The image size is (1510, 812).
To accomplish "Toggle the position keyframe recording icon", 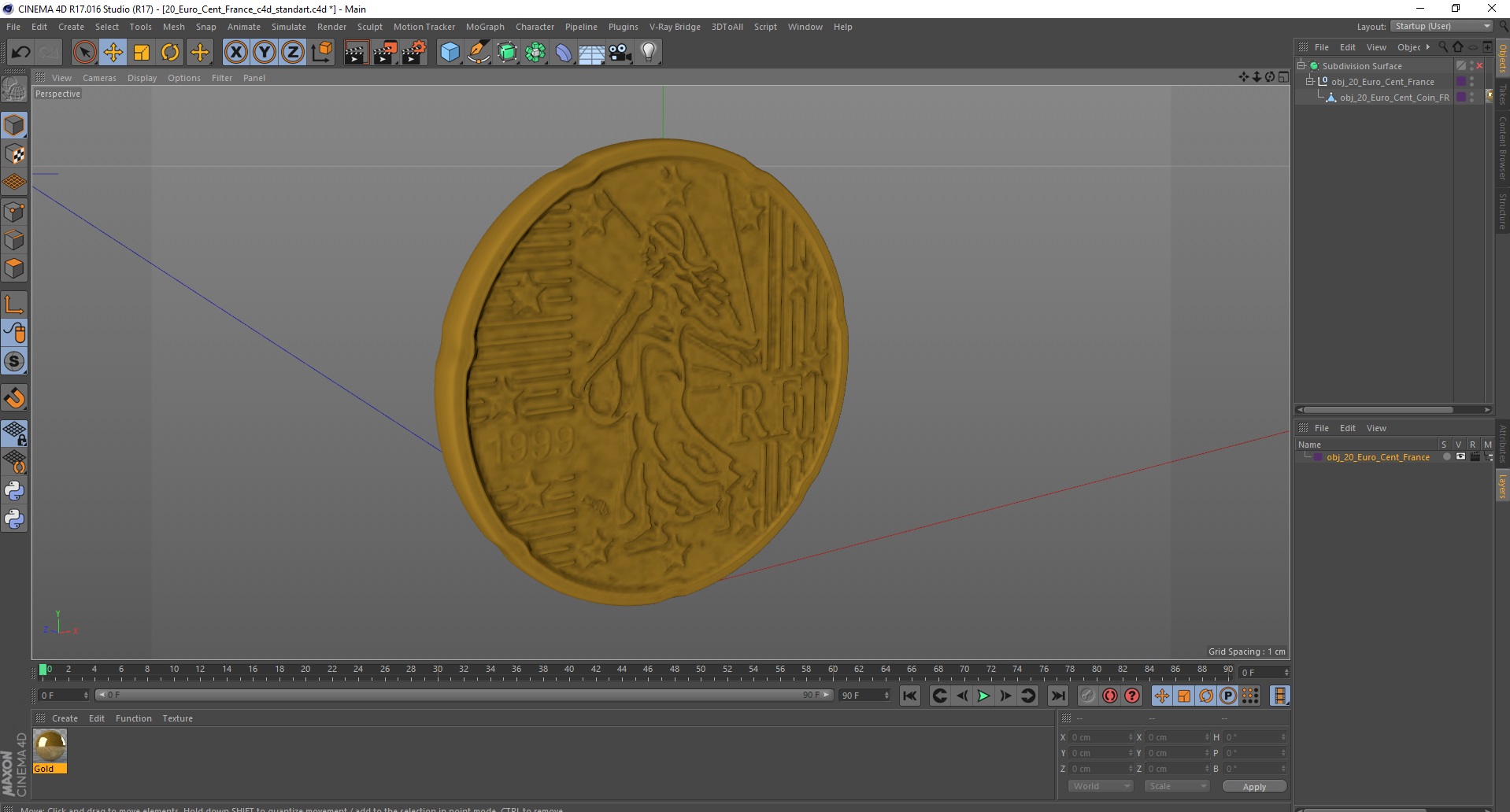I will point(1162,696).
